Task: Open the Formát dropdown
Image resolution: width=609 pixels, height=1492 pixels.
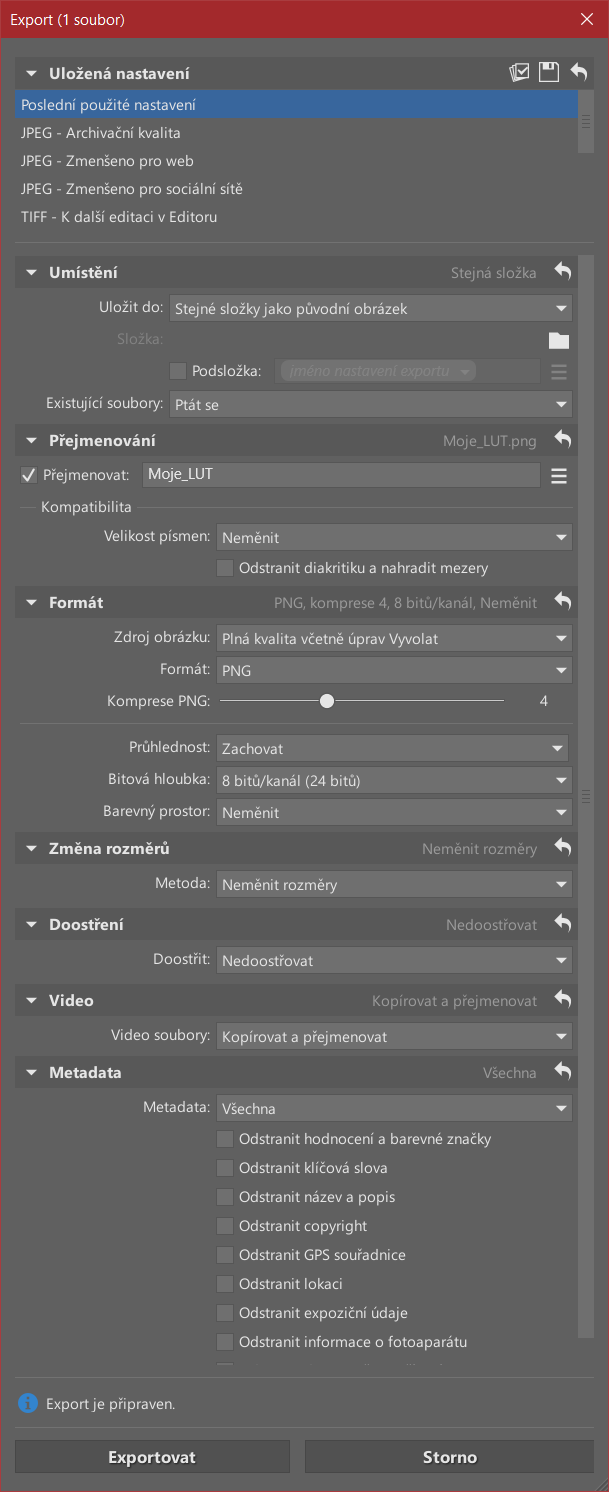Action: (x=395, y=670)
